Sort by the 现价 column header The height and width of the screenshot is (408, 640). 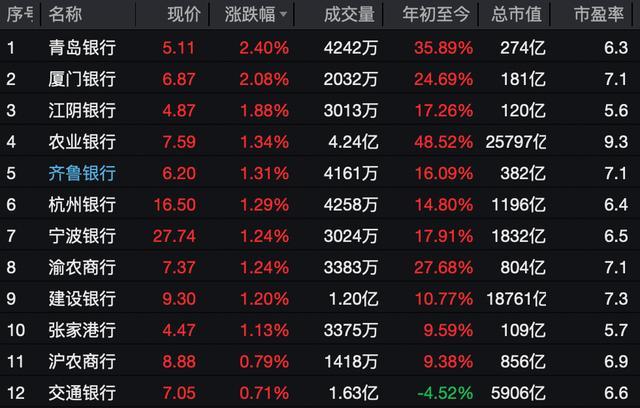(x=184, y=15)
